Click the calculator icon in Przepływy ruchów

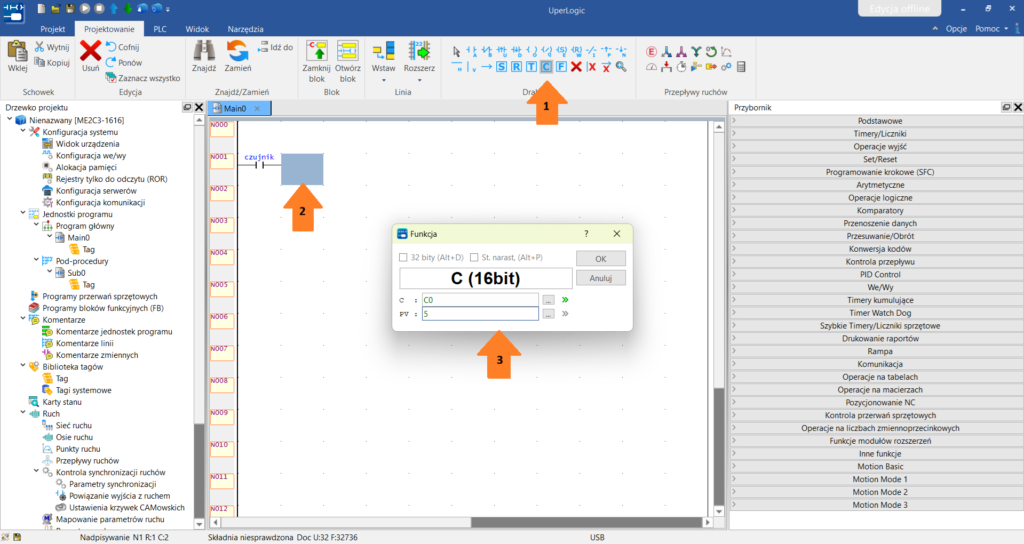(741, 67)
